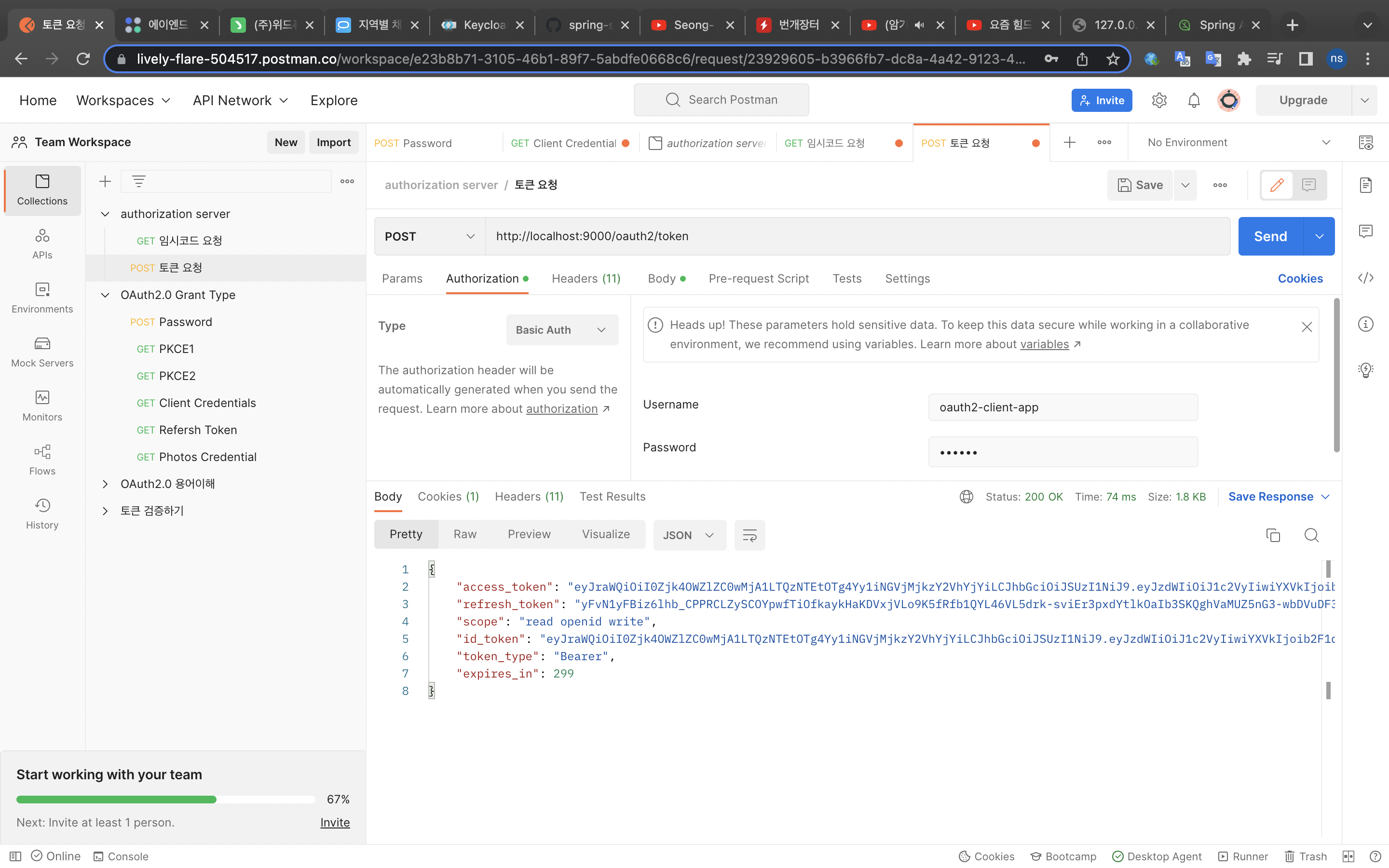Screen dimensions: 1389x868
Task: Open collection options ellipsis menu in sidebar
Action: coord(347,181)
